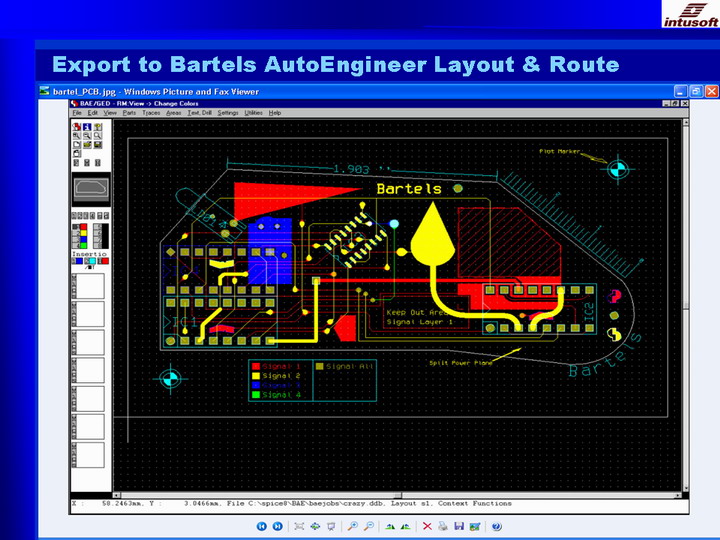720x540 pixels.
Task: Click the Best Fit icon in viewer toolbar
Action: [299, 526]
